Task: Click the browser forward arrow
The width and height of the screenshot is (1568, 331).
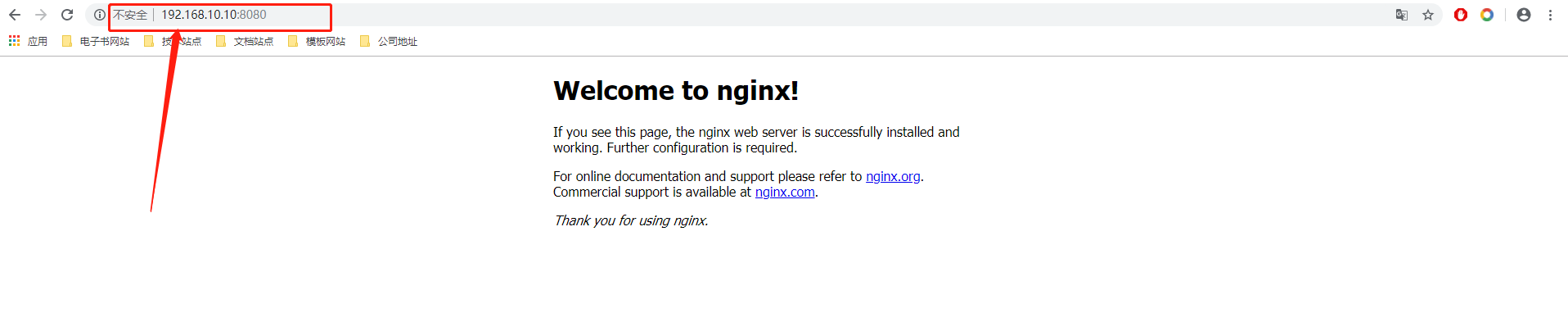Action: point(41,15)
